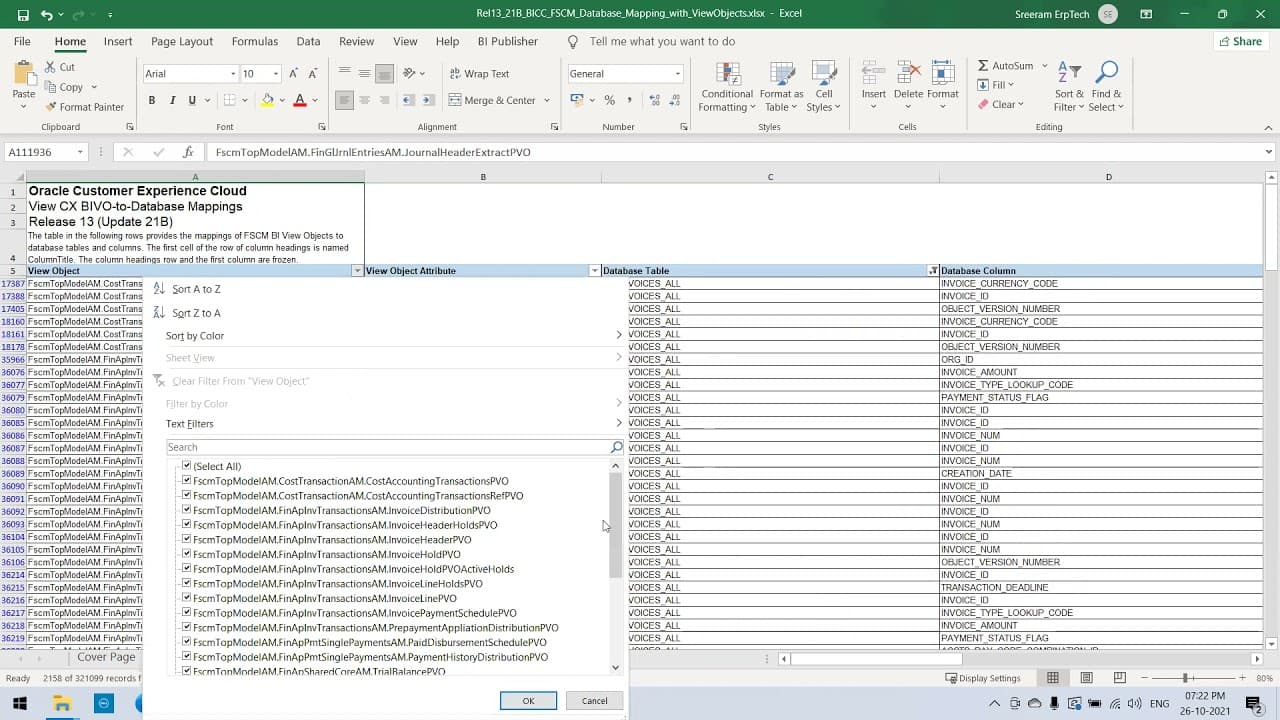The image size is (1280, 720).
Task: Open Format as Table gallery
Action: click(781, 86)
